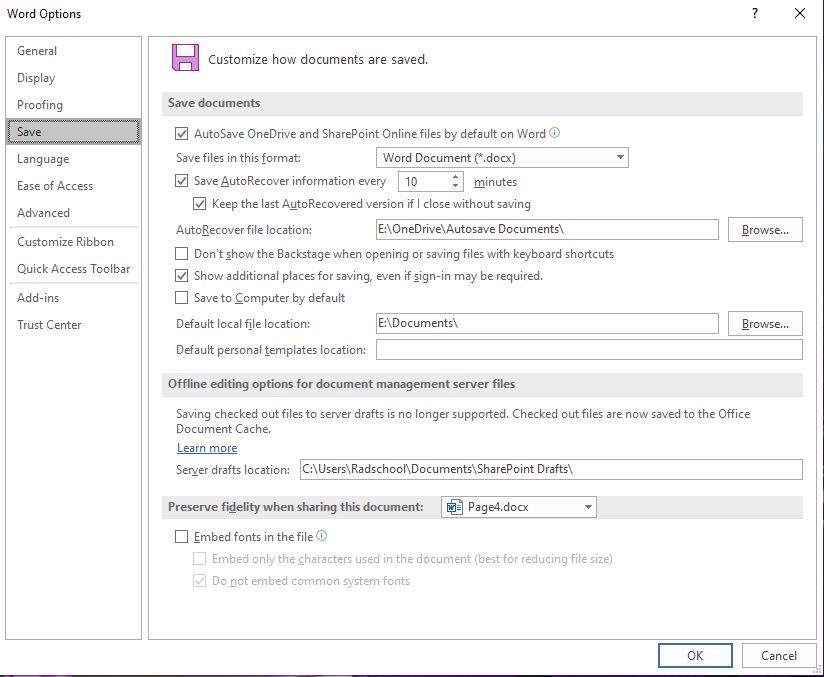Click the AutoSave info icon

pyautogui.click(x=554, y=133)
